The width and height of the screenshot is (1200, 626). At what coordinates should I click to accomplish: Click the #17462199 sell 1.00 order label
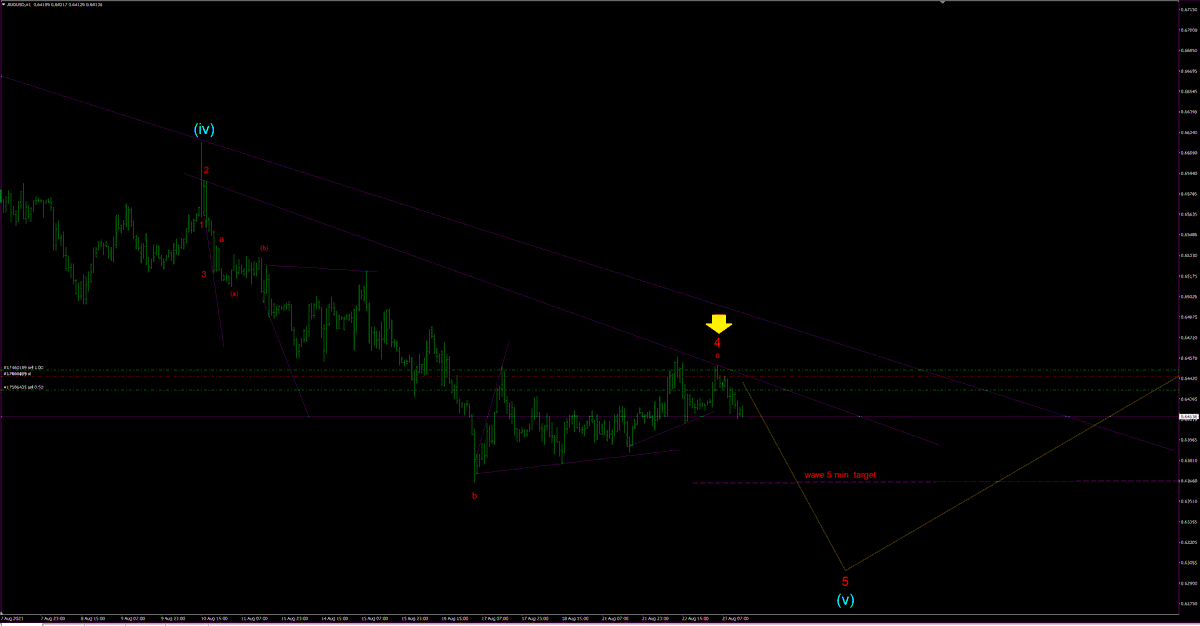click(x=24, y=367)
